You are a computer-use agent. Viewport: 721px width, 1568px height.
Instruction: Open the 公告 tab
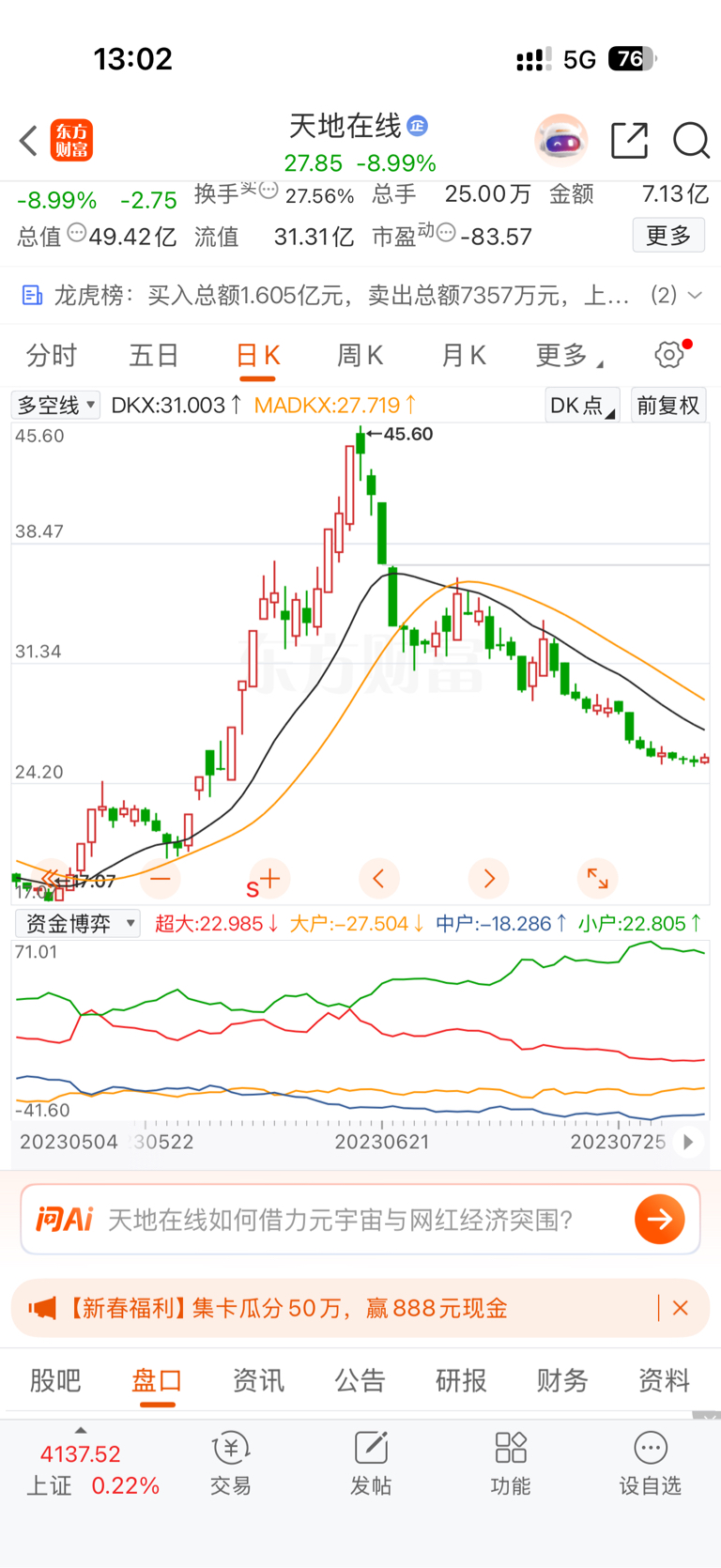pos(360,1380)
